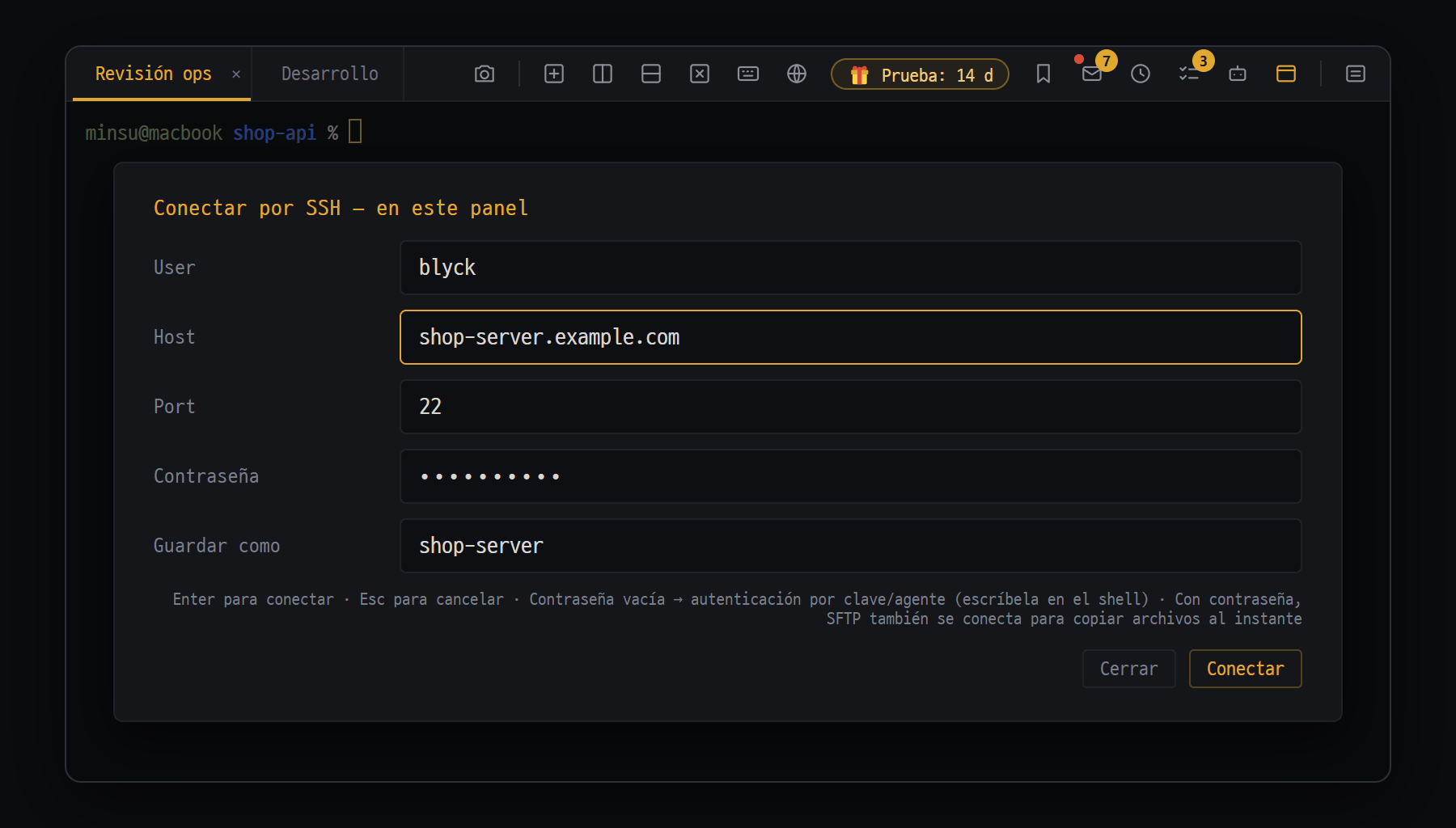1456x828 pixels.
Task: Click the Prueba: 14 d trial badge
Action: (921, 74)
